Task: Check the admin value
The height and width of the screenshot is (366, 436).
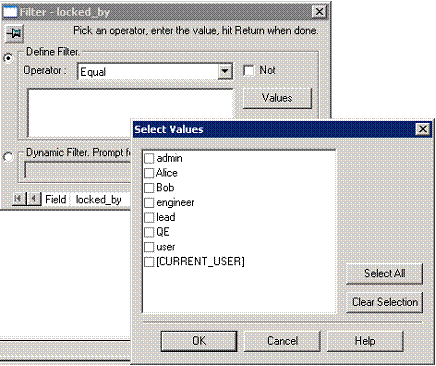Action: (x=149, y=158)
